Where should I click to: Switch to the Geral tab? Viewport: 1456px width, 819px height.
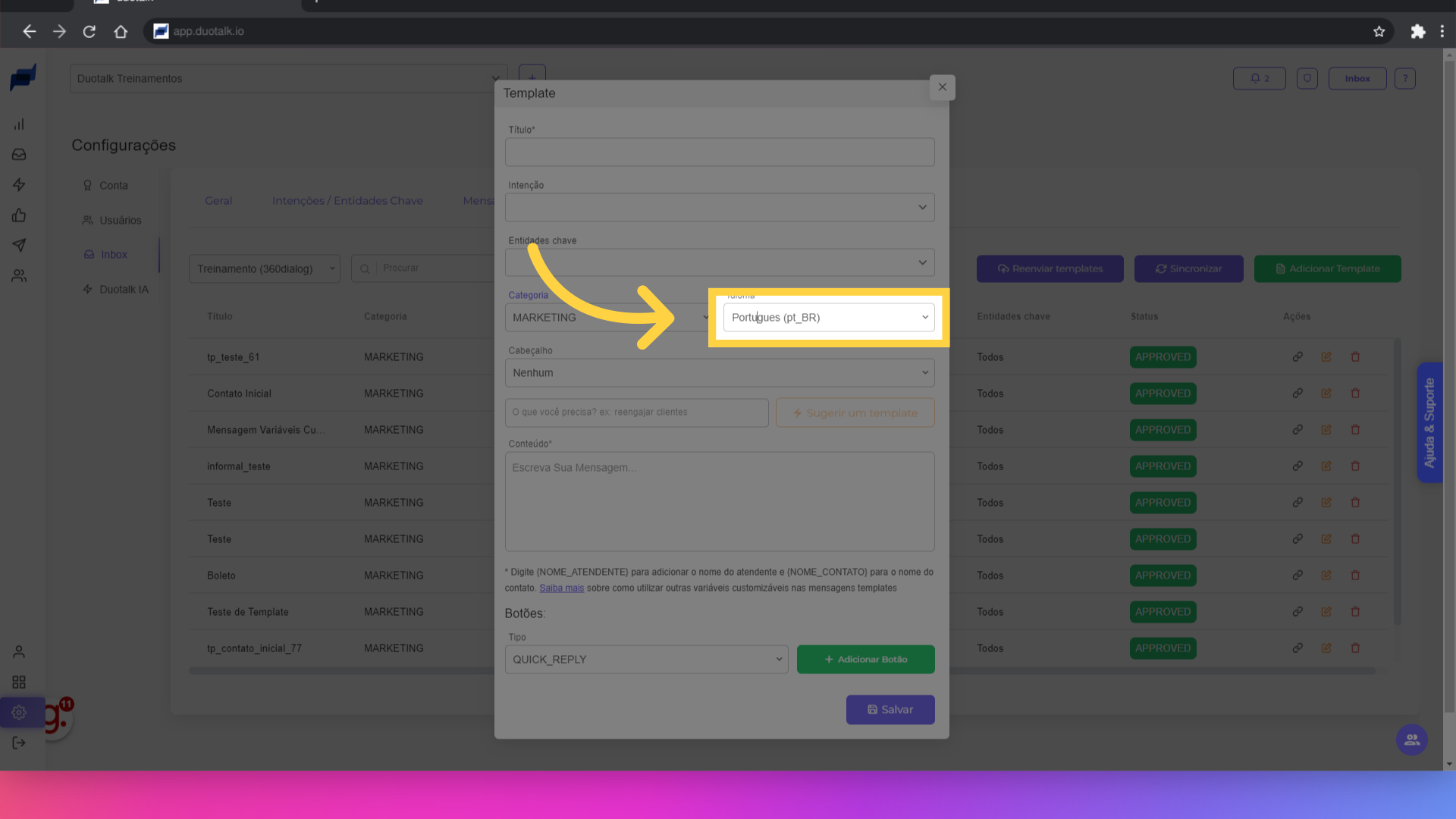pos(218,201)
